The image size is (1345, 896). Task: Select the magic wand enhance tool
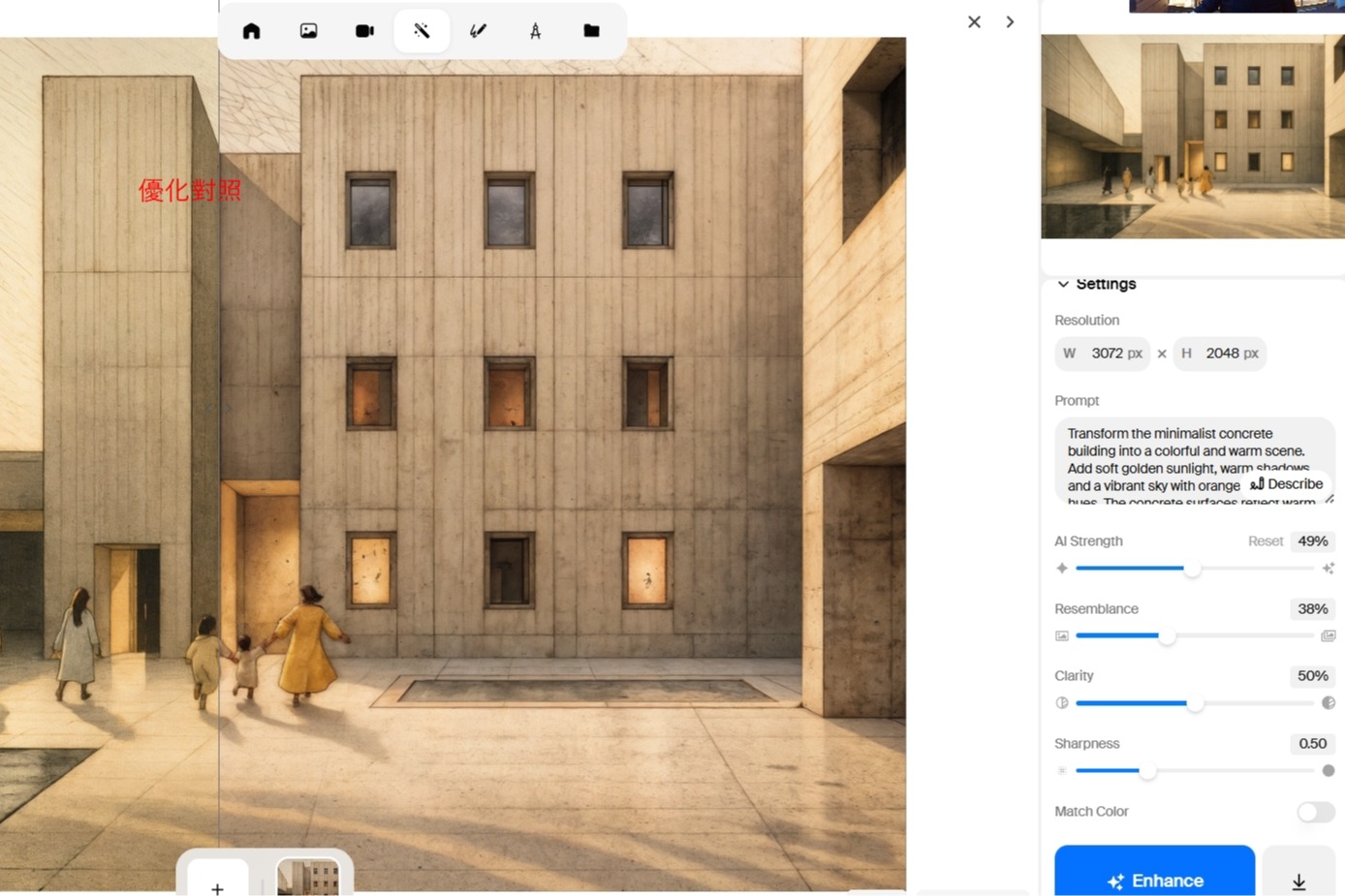tap(422, 31)
